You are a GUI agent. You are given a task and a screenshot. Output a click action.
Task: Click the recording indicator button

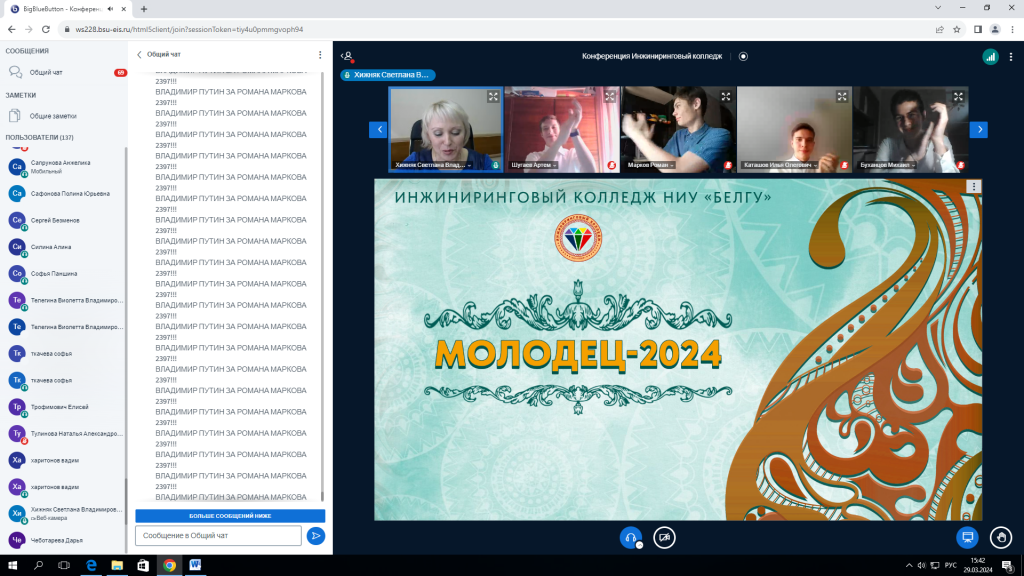pos(743,56)
